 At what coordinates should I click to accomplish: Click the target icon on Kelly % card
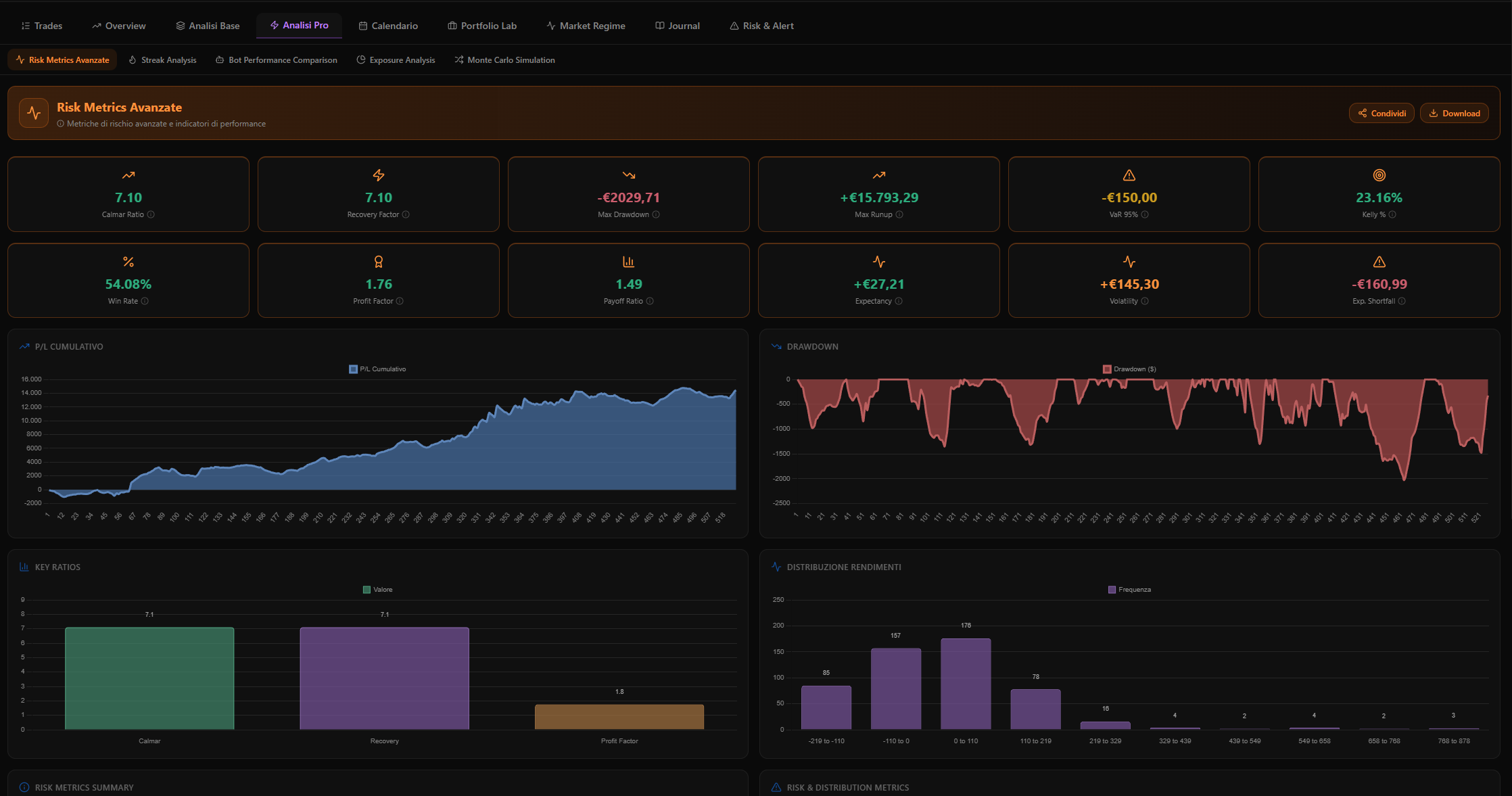pos(1379,175)
